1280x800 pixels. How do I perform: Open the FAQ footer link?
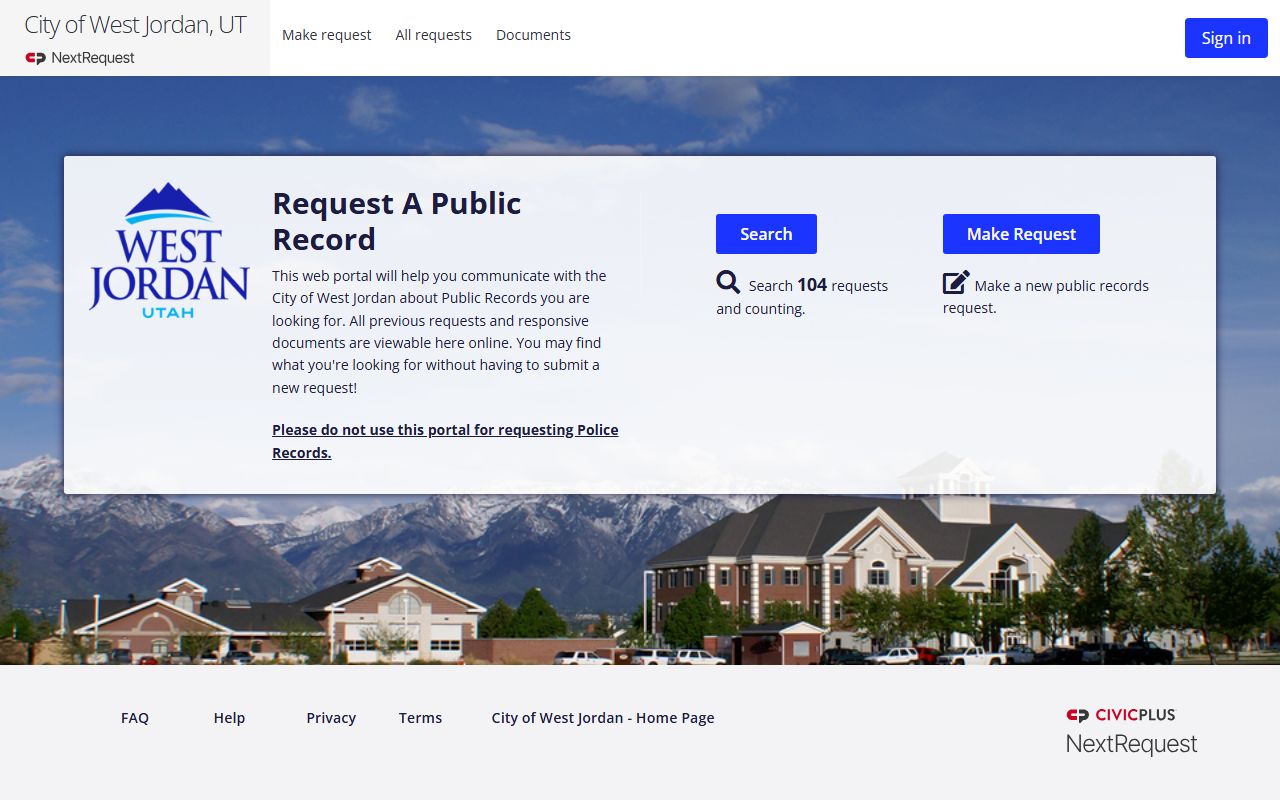coord(135,718)
